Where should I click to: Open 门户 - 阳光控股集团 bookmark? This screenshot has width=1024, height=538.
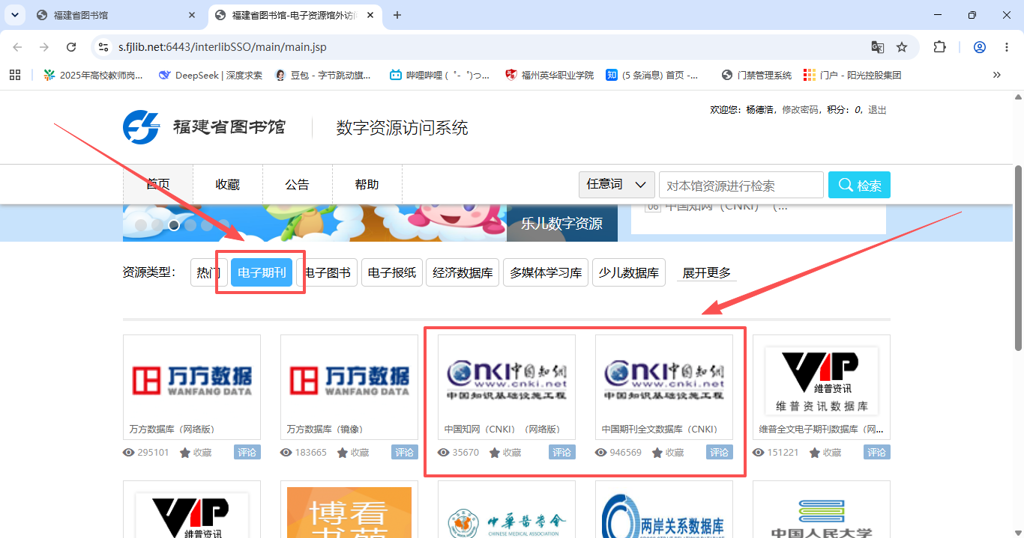pyautogui.click(x=852, y=75)
